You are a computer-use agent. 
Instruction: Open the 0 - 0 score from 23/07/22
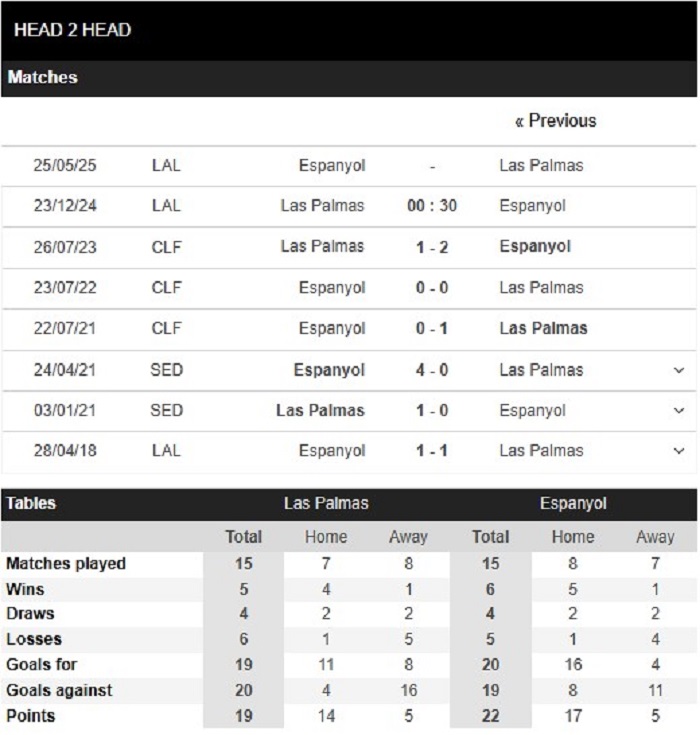pos(432,287)
